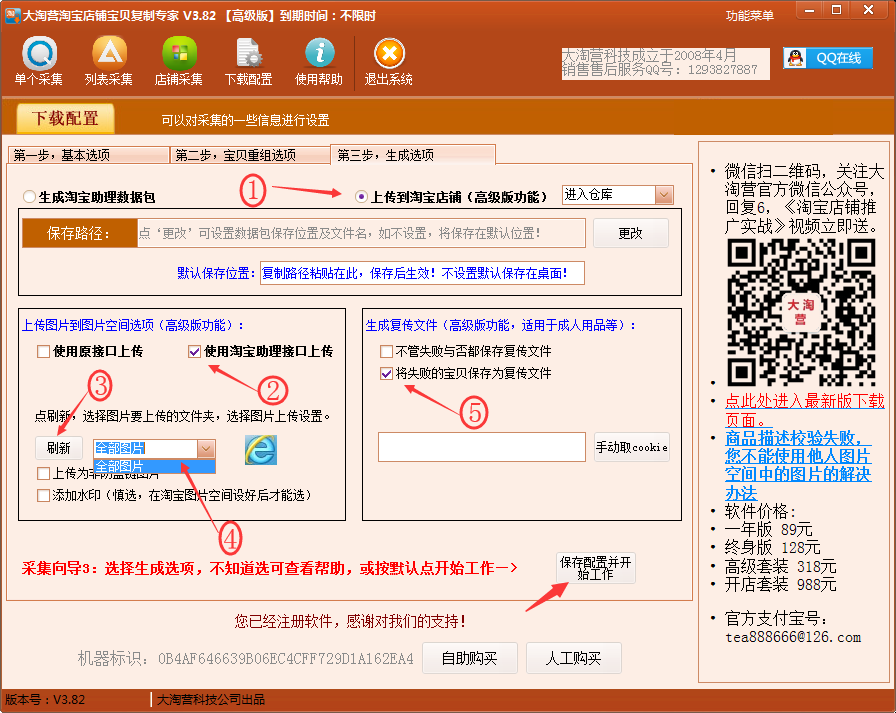Viewport: 896px width, 713px height.
Task: Click the cookie text input field
Action: click(x=482, y=447)
